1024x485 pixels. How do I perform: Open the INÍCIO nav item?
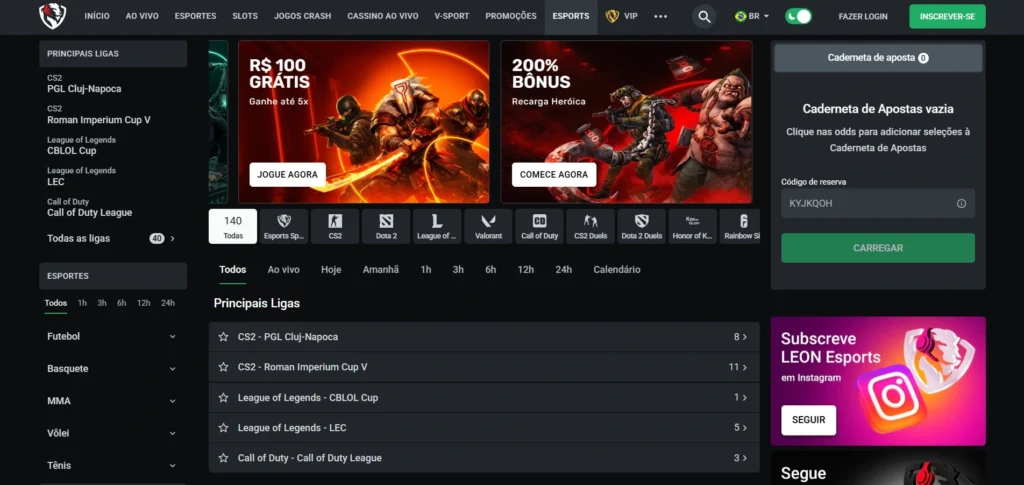(97, 16)
